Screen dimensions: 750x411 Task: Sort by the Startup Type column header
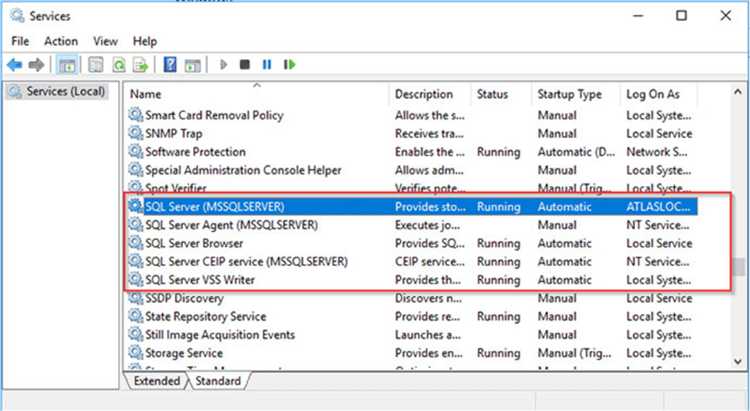coord(576,94)
